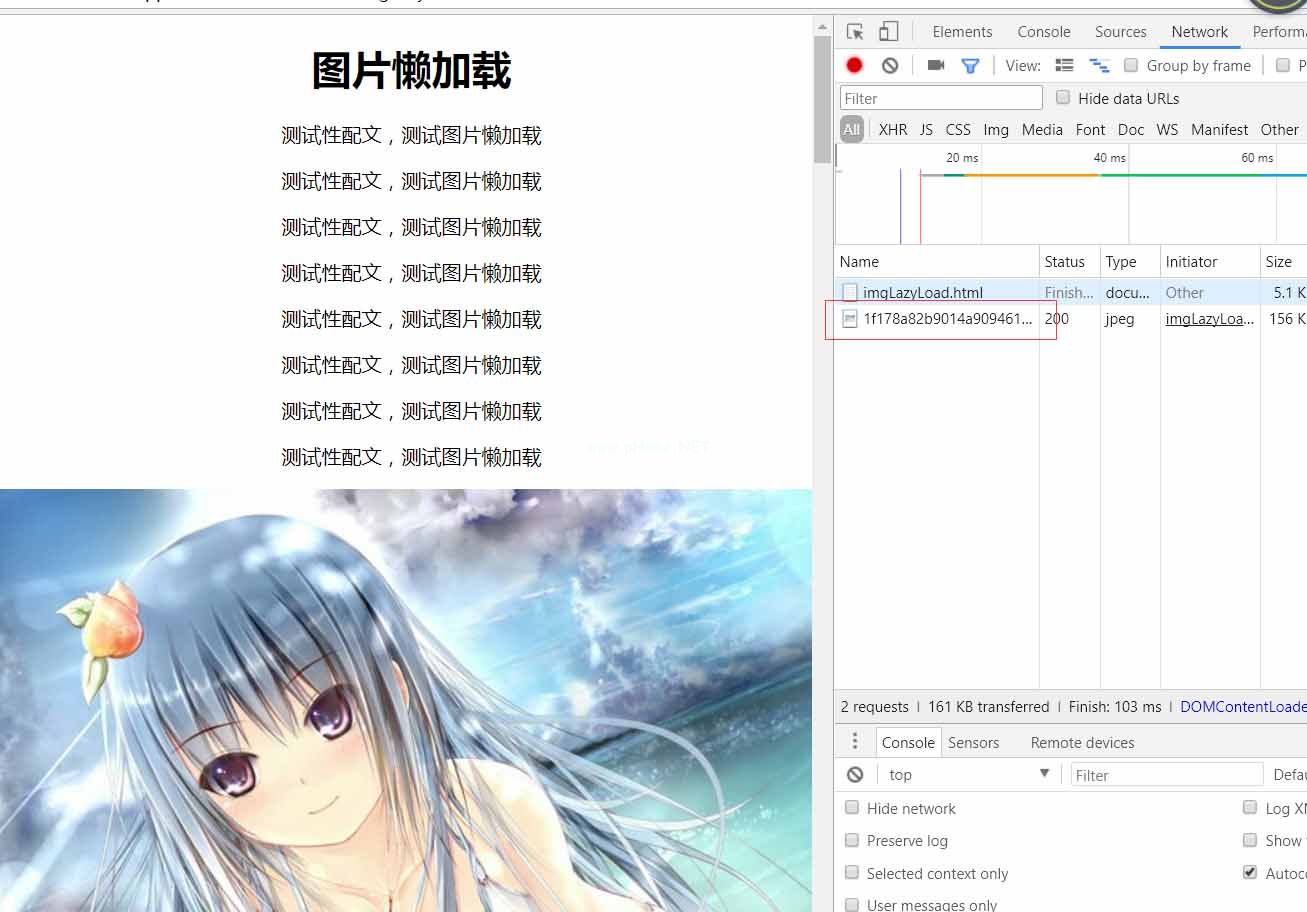The image size is (1307, 912).
Task: Enable the Preserve log checkbox
Action: tap(852, 841)
